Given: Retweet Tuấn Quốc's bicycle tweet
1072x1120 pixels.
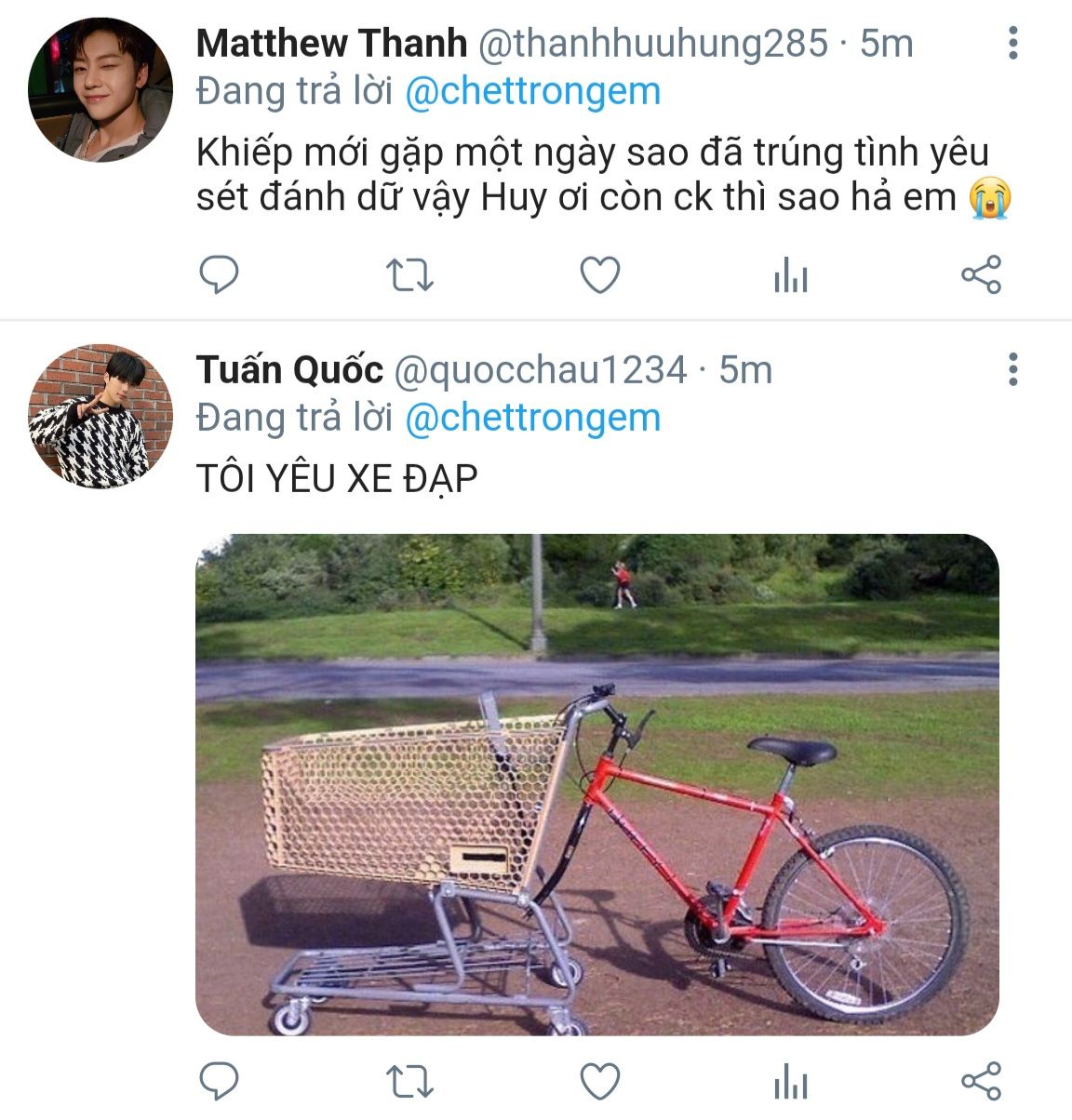Looking at the screenshot, I should pyautogui.click(x=409, y=1082).
